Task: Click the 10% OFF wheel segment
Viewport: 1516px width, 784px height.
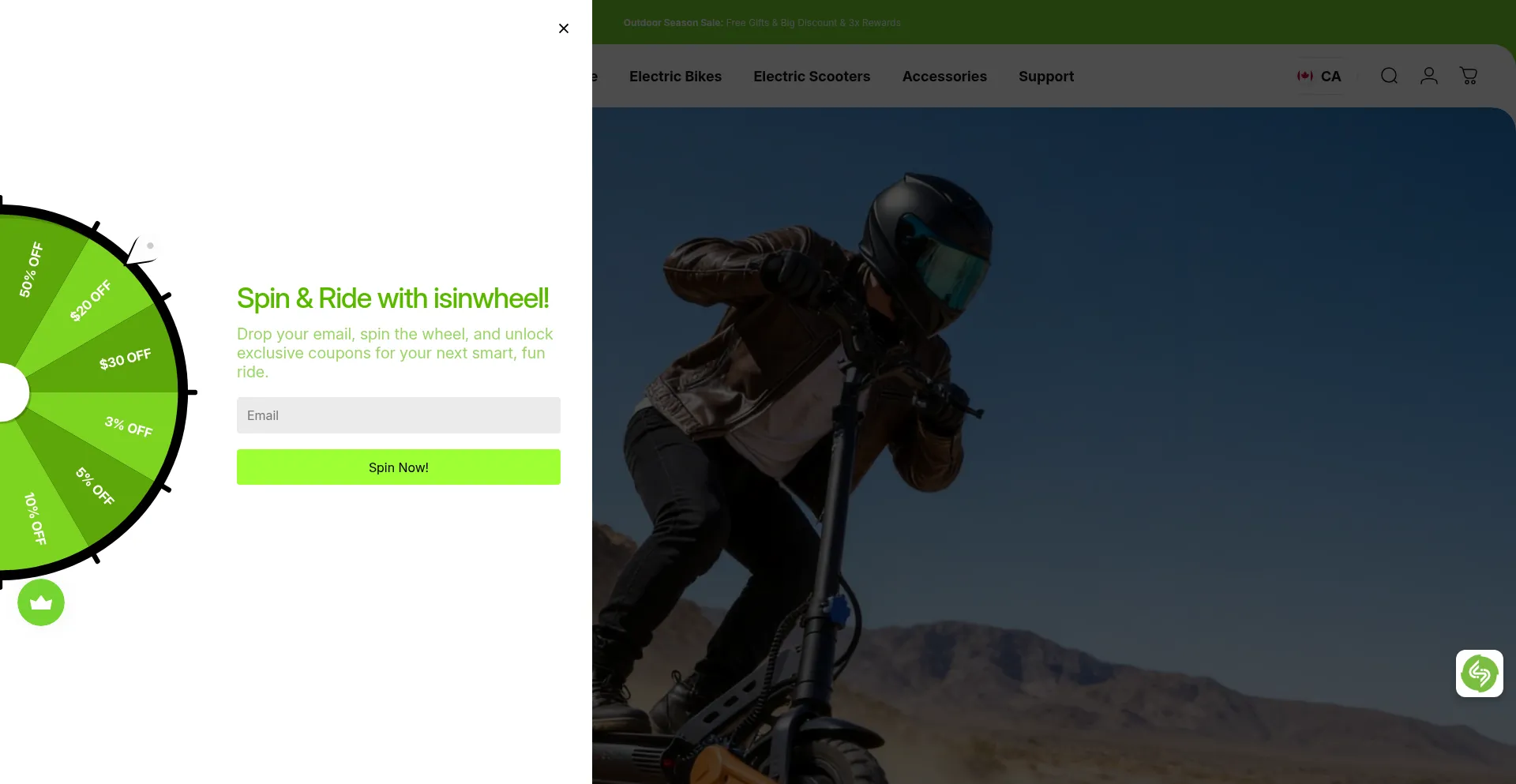Action: pyautogui.click(x=35, y=519)
